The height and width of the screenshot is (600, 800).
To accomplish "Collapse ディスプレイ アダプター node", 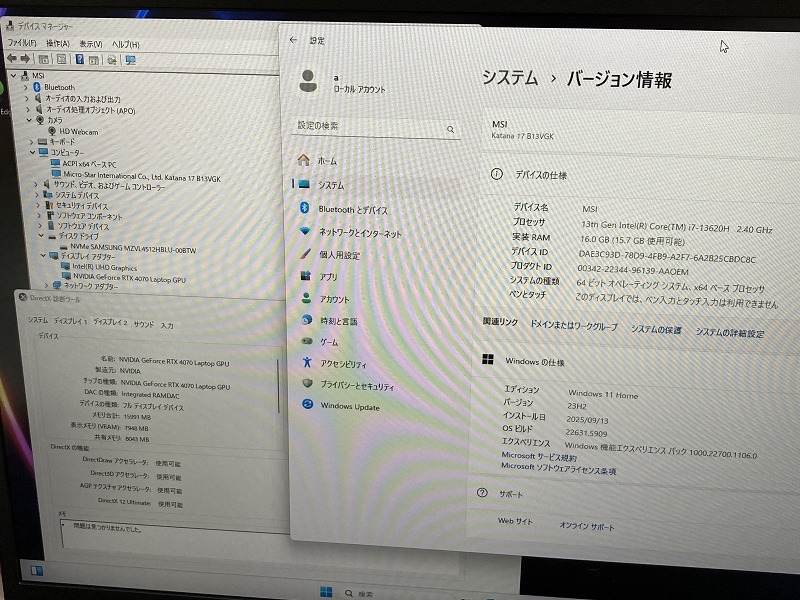I will coord(43,255).
